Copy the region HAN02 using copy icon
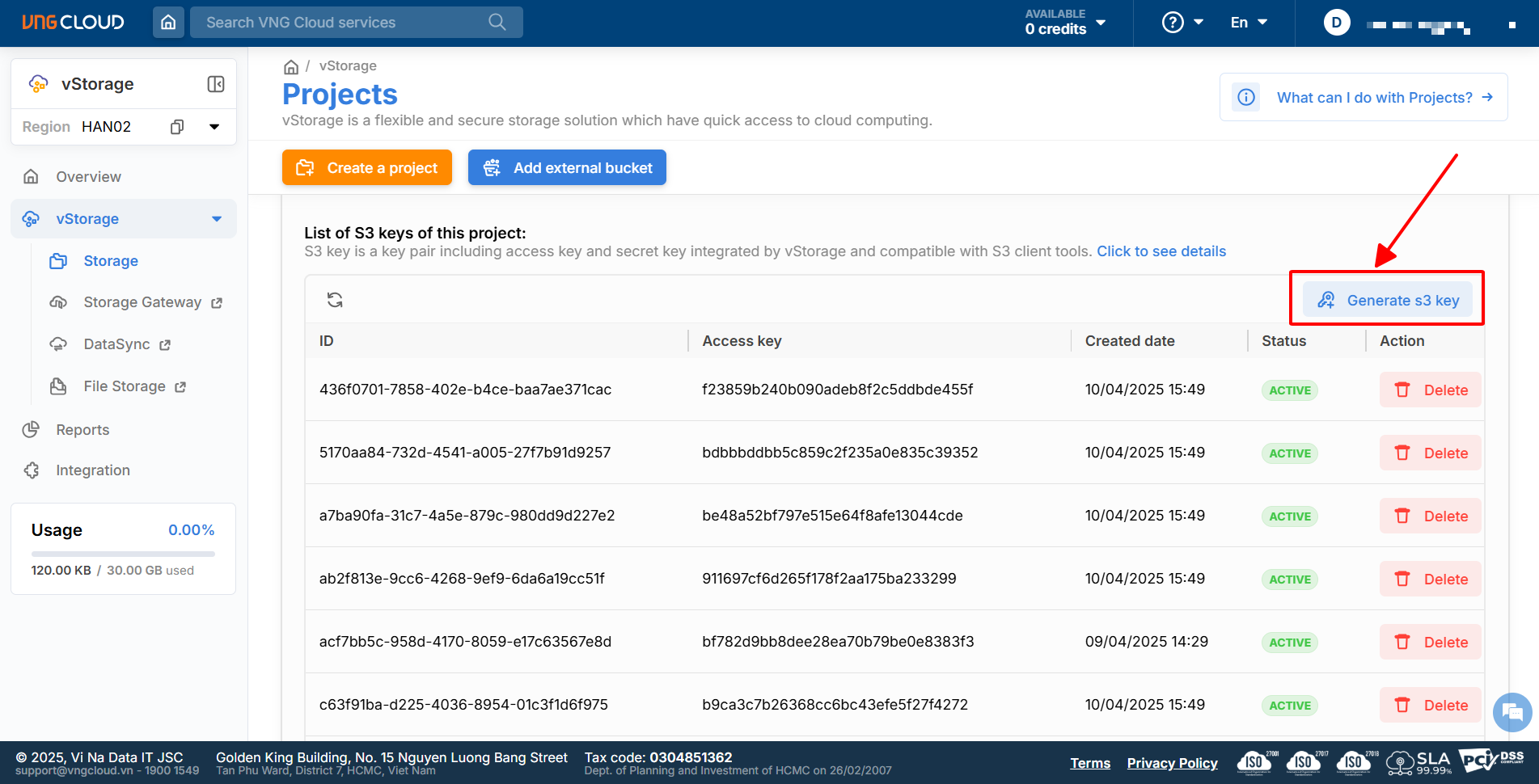The height and width of the screenshot is (784, 1539). (x=177, y=127)
